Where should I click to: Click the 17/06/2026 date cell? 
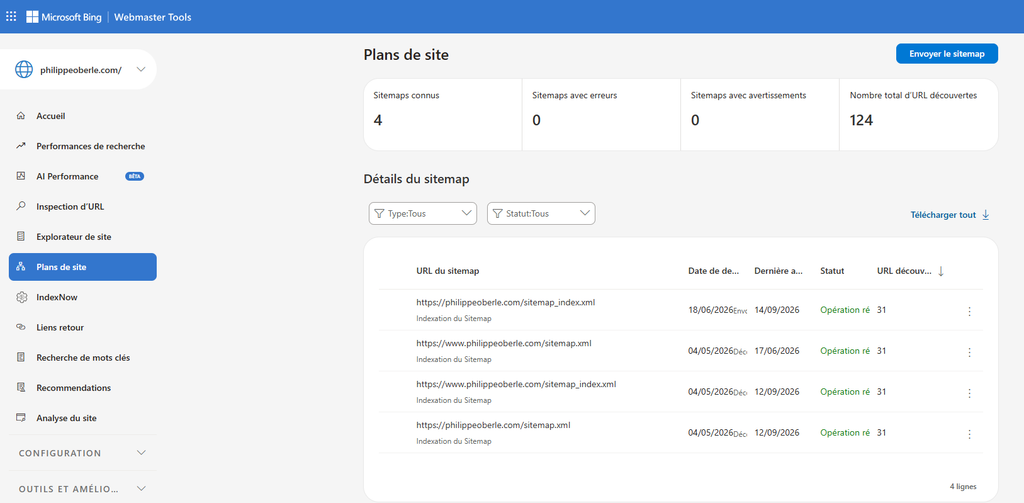pyautogui.click(x=776, y=351)
